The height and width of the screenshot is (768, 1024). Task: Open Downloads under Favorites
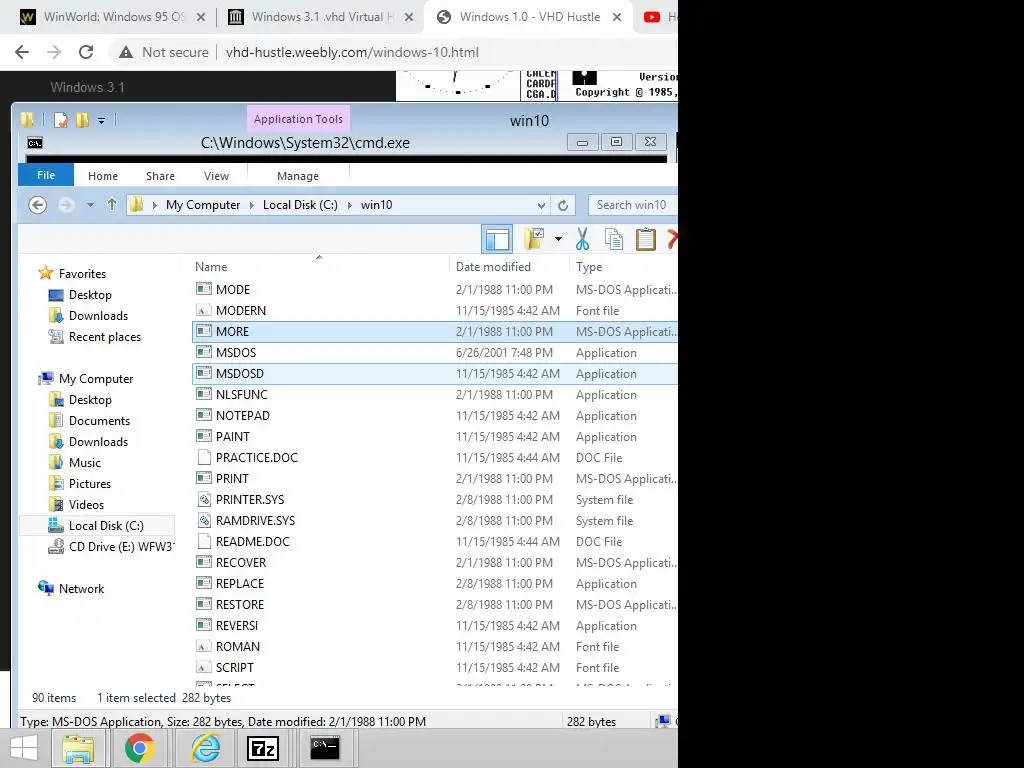pos(99,315)
